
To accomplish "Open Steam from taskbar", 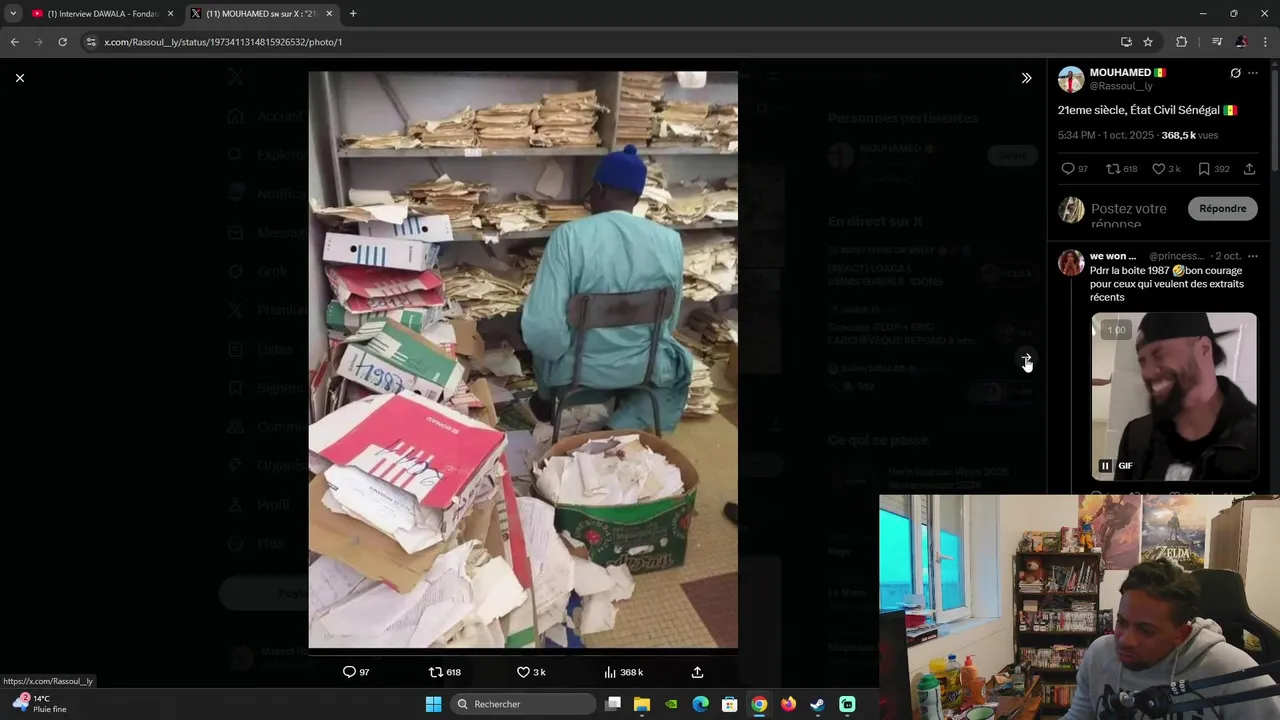I will point(817,704).
